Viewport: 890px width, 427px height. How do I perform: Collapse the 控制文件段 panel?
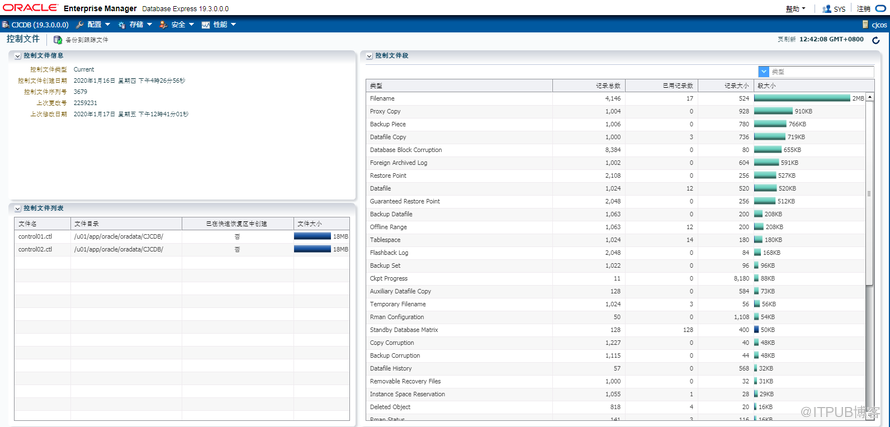coord(370,56)
